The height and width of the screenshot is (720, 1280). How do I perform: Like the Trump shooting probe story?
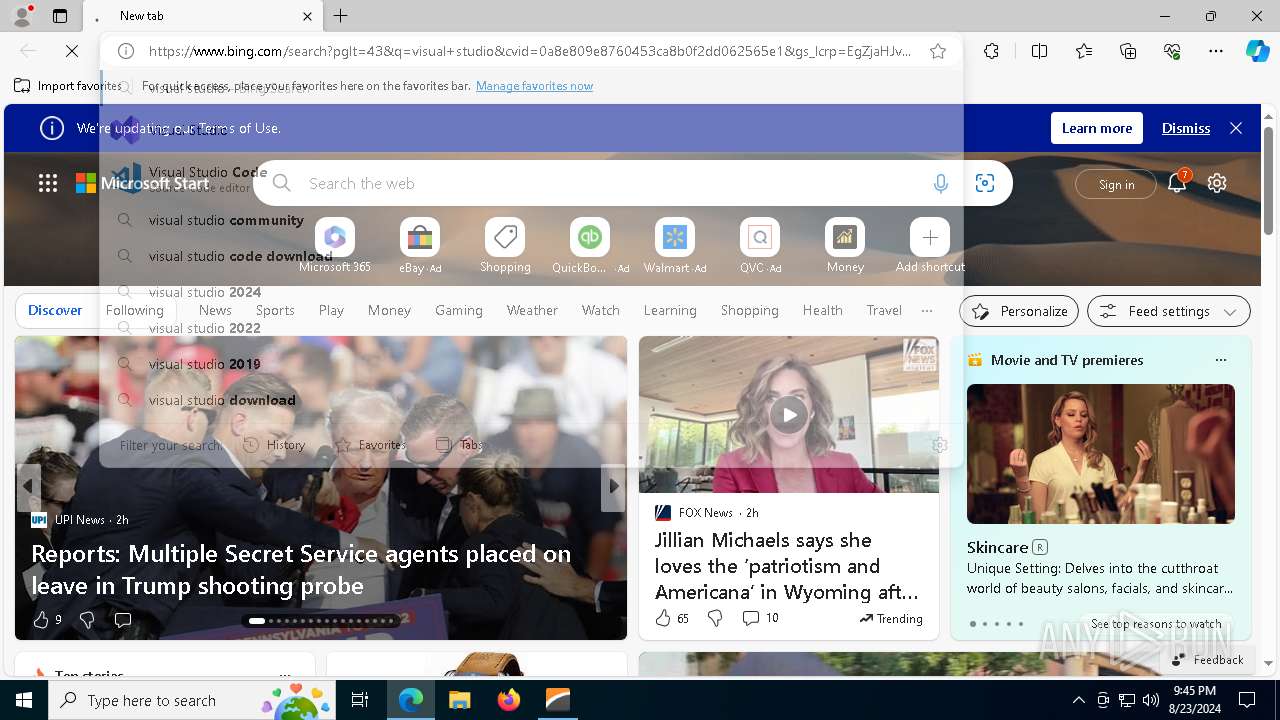tap(41, 620)
